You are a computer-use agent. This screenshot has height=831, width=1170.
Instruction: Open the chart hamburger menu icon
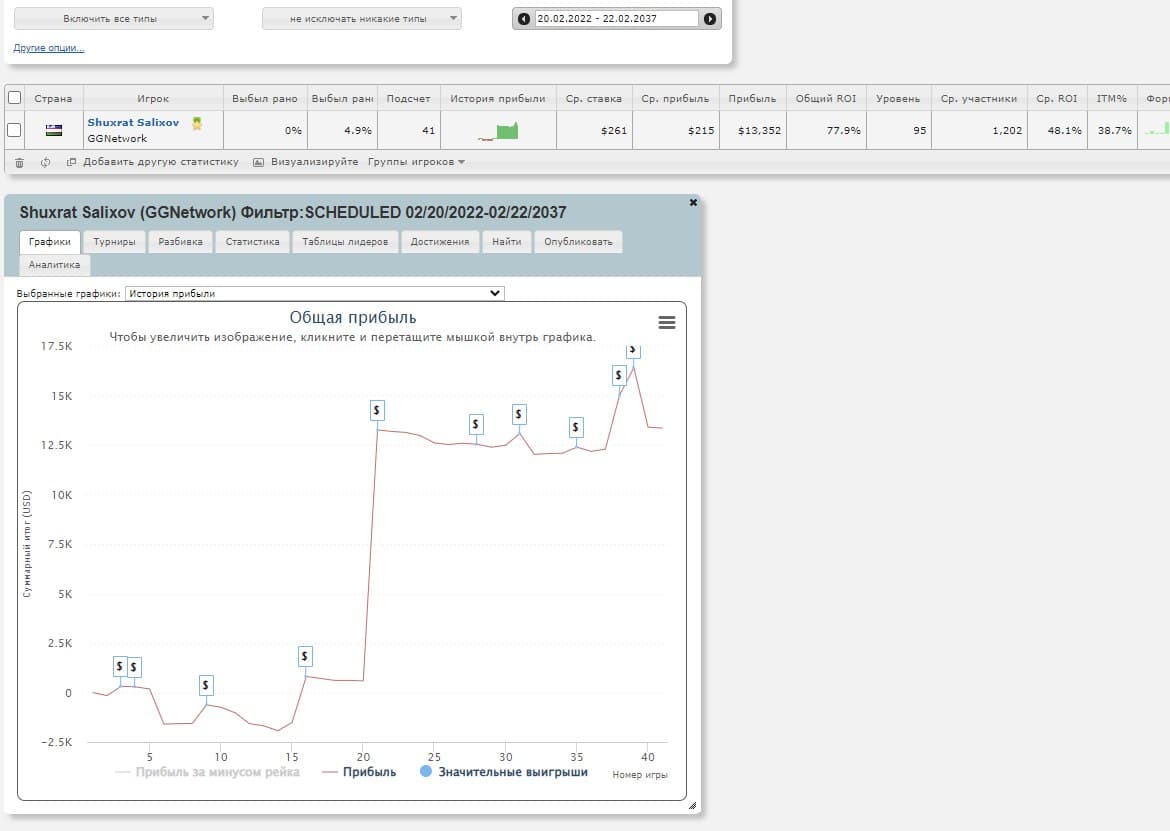coord(667,322)
